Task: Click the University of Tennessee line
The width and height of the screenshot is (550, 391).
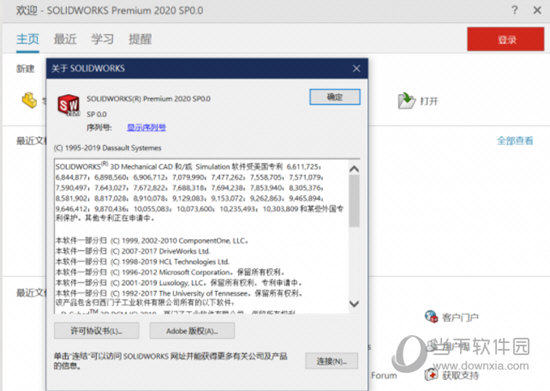Action: (179, 293)
